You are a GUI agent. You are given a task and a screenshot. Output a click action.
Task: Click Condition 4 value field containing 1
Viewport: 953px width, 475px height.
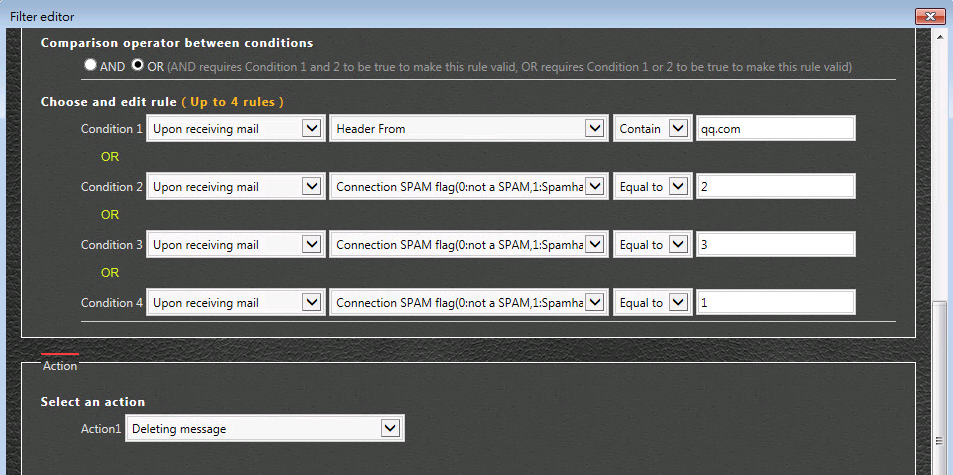(x=776, y=302)
